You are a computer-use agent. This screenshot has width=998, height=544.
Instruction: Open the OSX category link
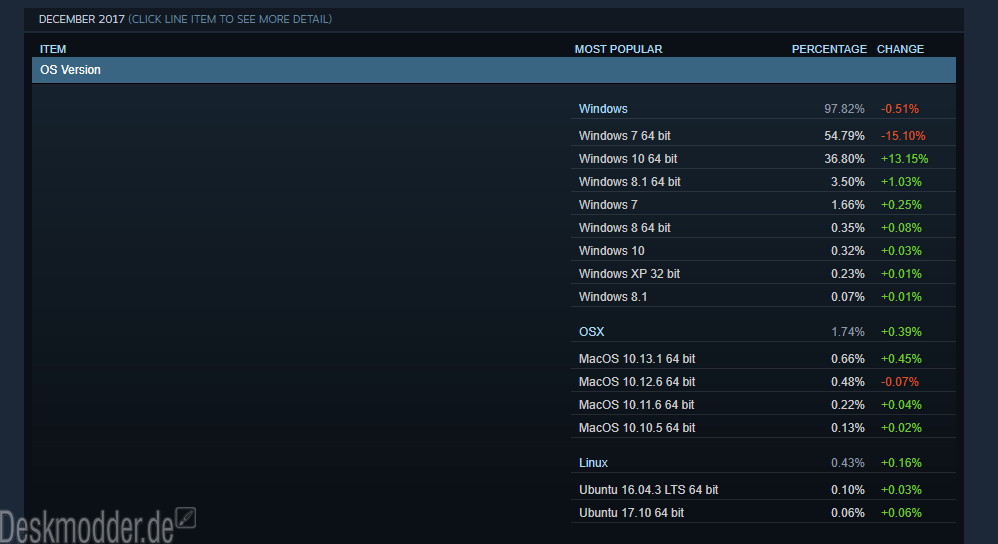tap(591, 331)
